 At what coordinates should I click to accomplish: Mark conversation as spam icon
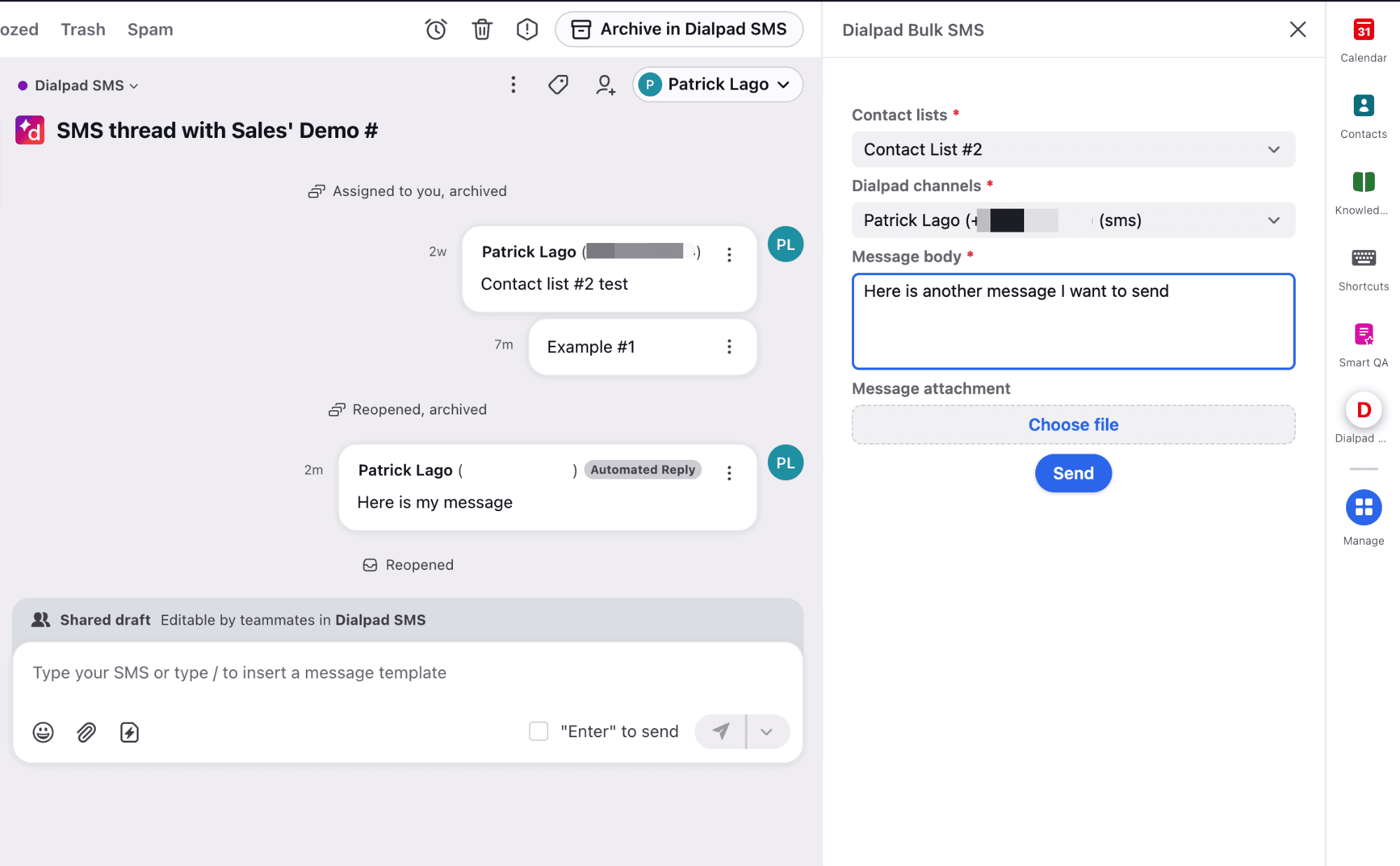click(x=527, y=29)
